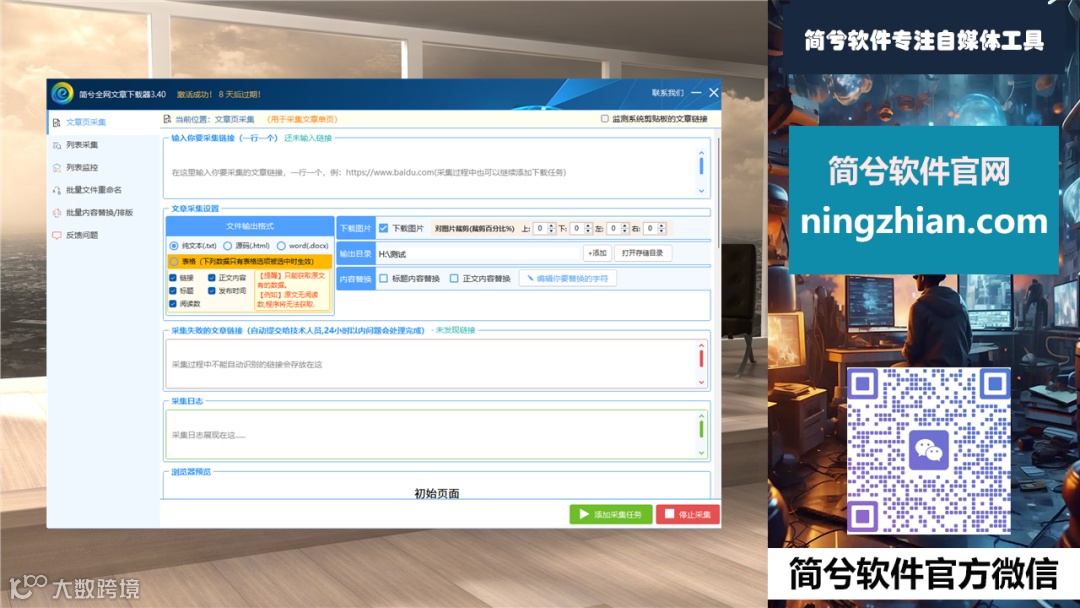Toggle the 标题 column checkbox
The width and height of the screenshot is (1080, 608).
(173, 291)
